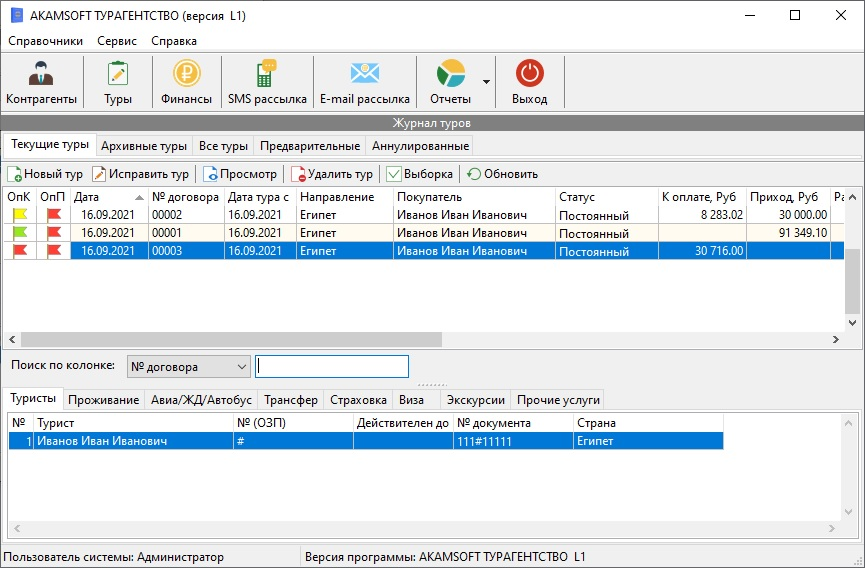Open the Справочники menu
Viewport: 865px width, 568px height.
(x=46, y=41)
